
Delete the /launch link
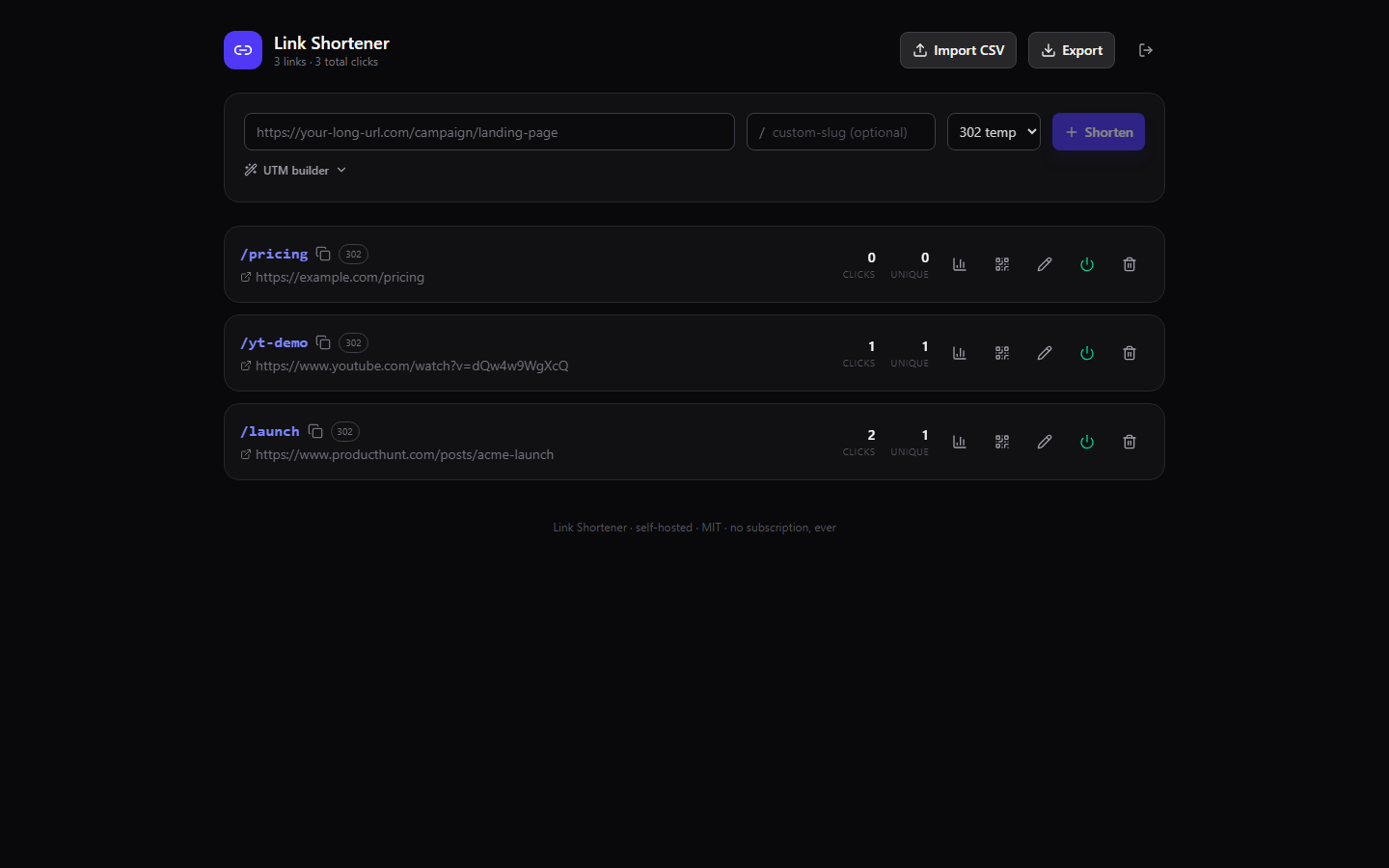pyautogui.click(x=1130, y=442)
